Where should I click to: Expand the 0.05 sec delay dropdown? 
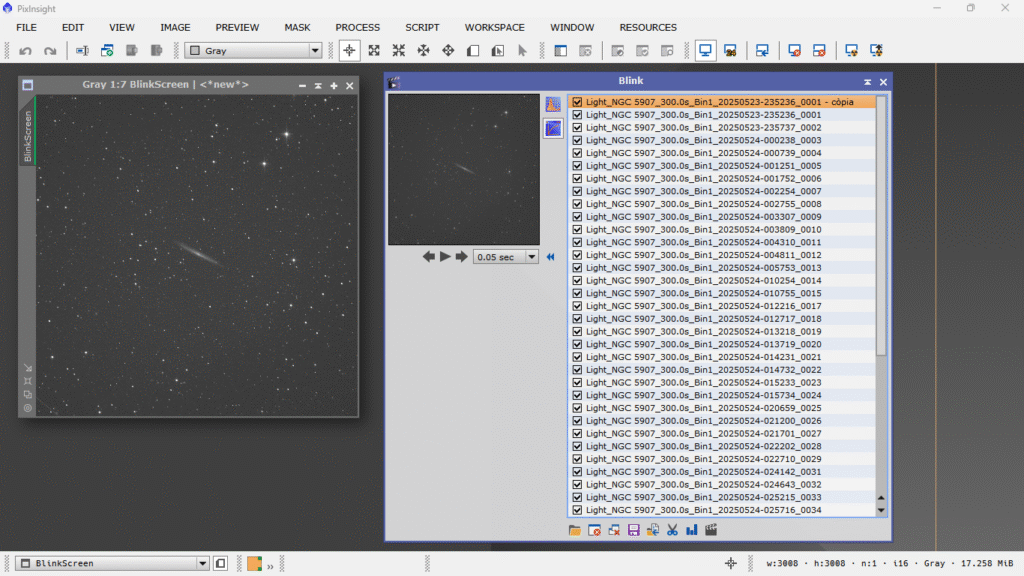click(531, 257)
